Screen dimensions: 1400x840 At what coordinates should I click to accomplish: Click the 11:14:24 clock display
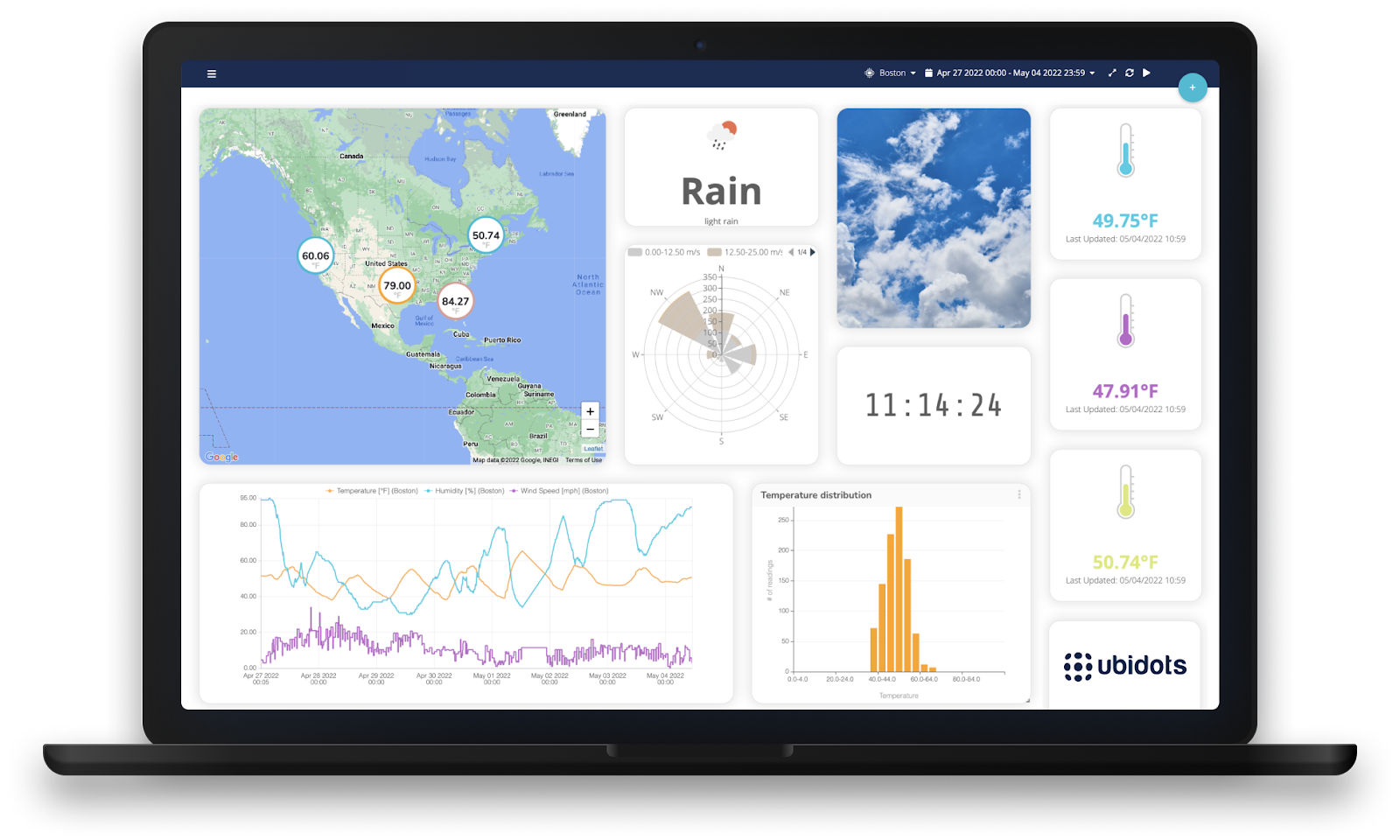pos(934,405)
